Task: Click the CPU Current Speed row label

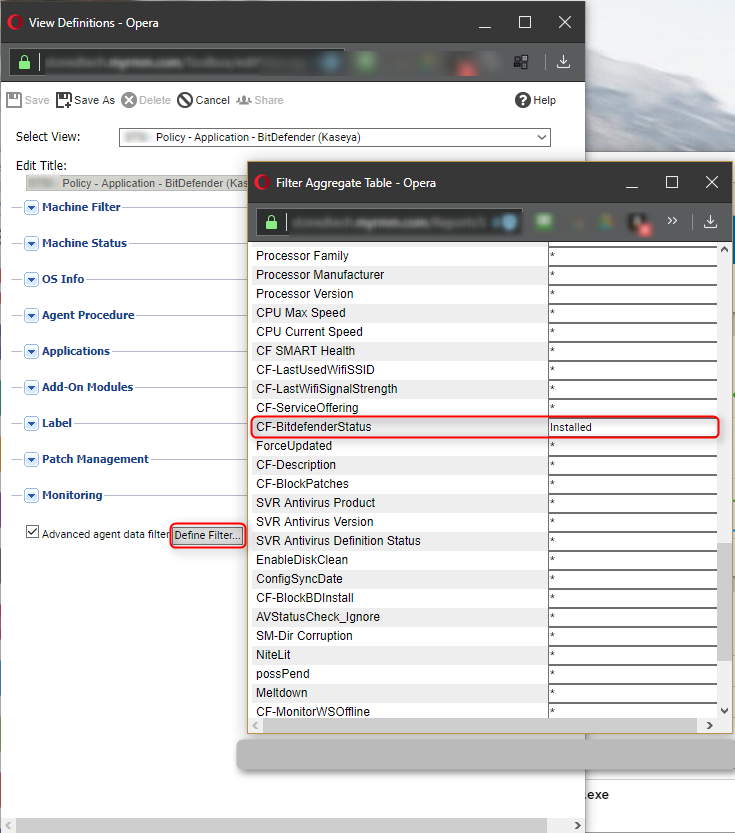Action: click(x=309, y=332)
